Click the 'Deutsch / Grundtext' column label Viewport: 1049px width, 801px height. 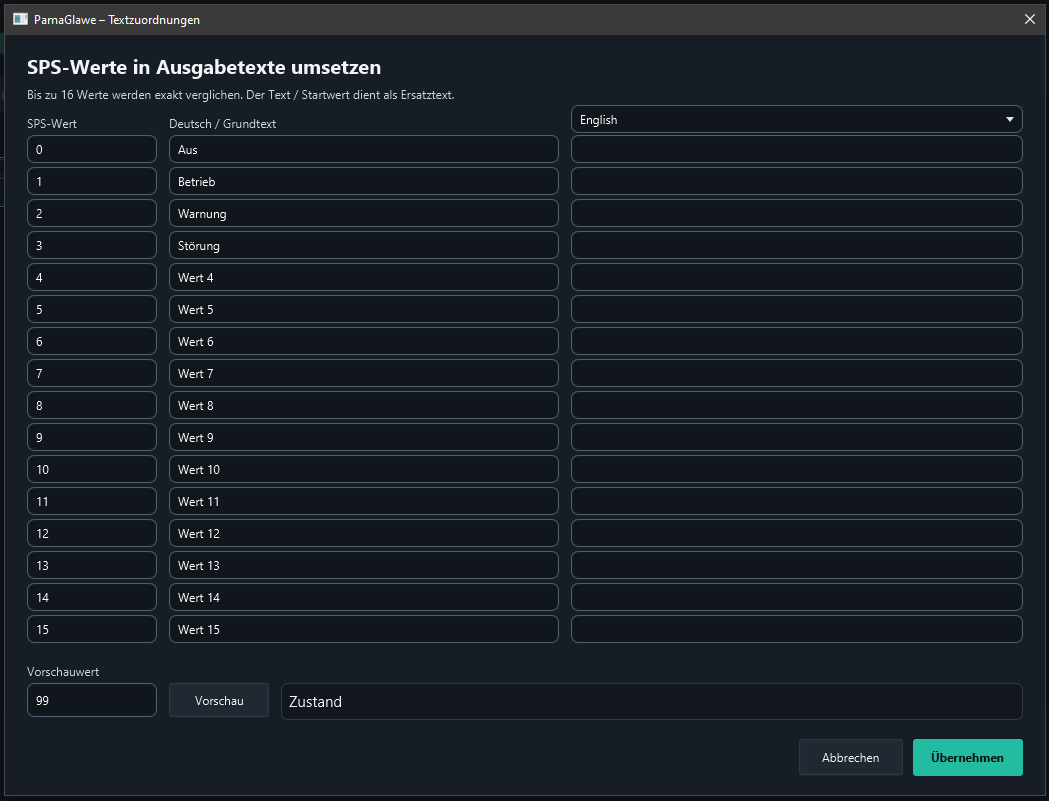(x=222, y=124)
